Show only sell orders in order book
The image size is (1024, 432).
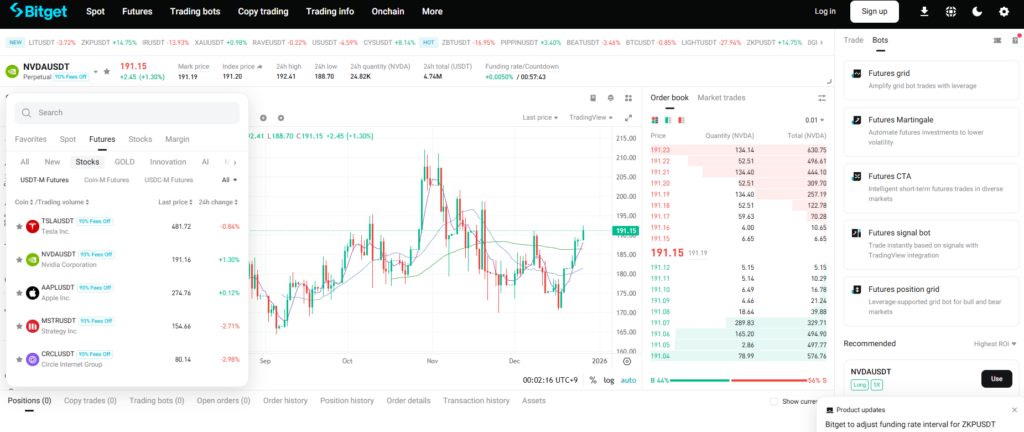pyautogui.click(x=683, y=120)
